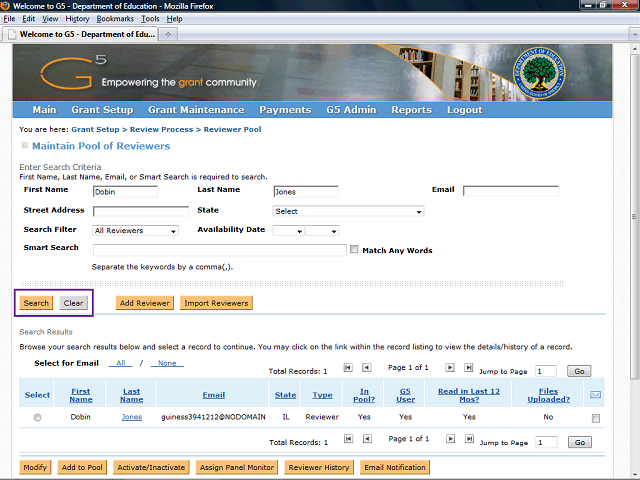Go to first page in bottom pagination
Viewport: 640px width, 480px height.
(x=348, y=439)
